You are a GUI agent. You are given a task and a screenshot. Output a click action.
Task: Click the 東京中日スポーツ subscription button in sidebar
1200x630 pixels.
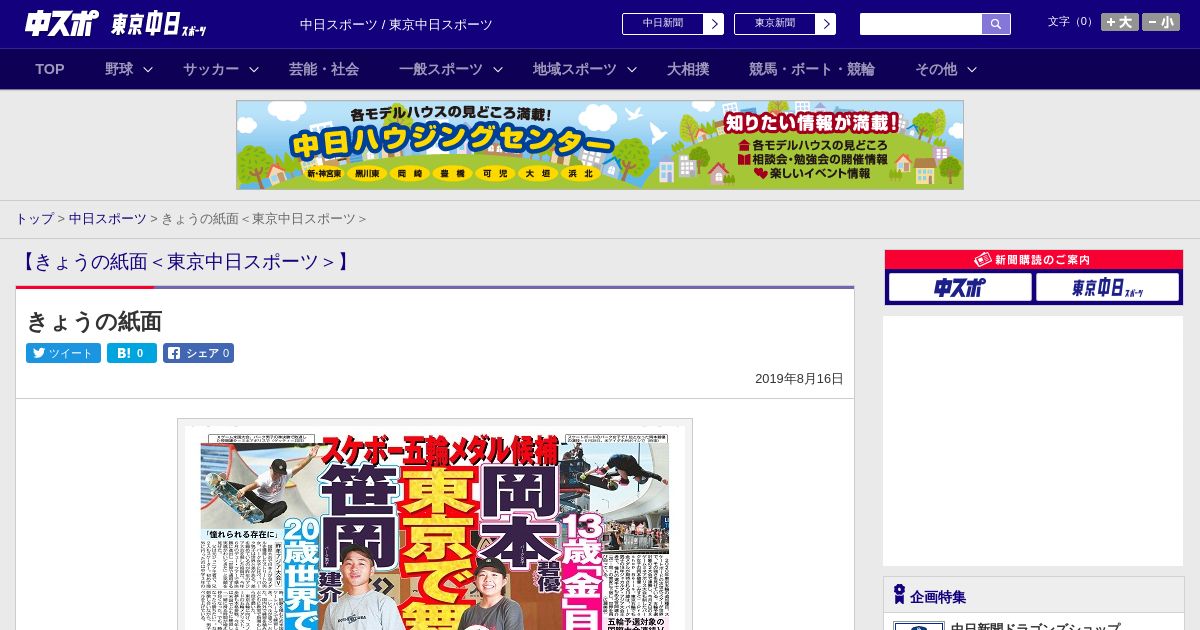point(1107,287)
